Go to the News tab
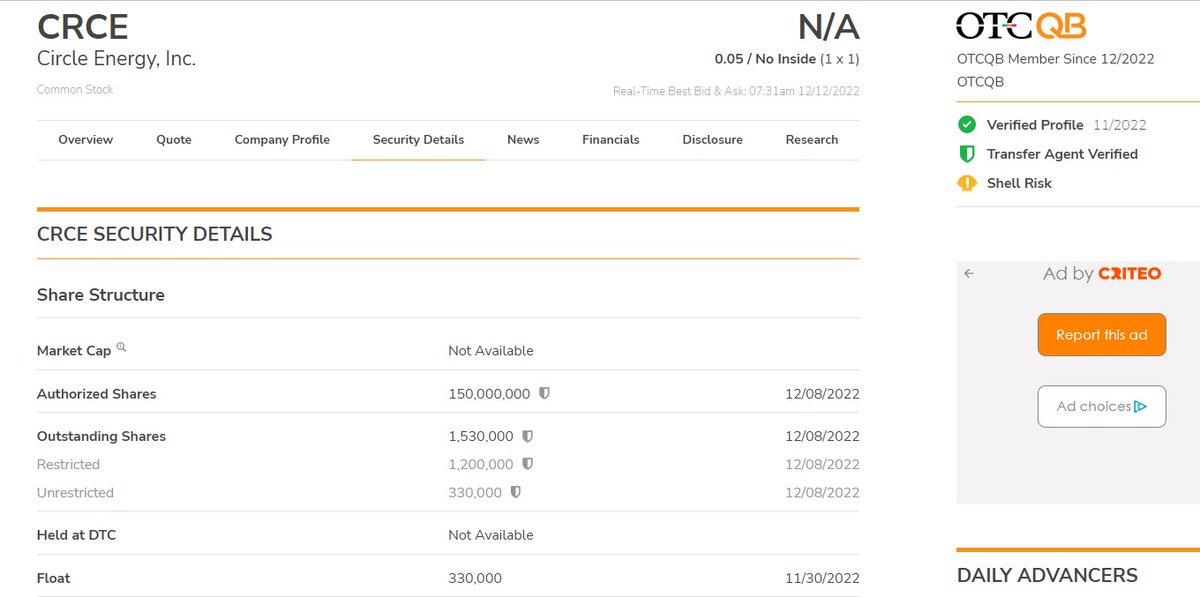Viewport: 1200px width, 597px height. click(523, 140)
